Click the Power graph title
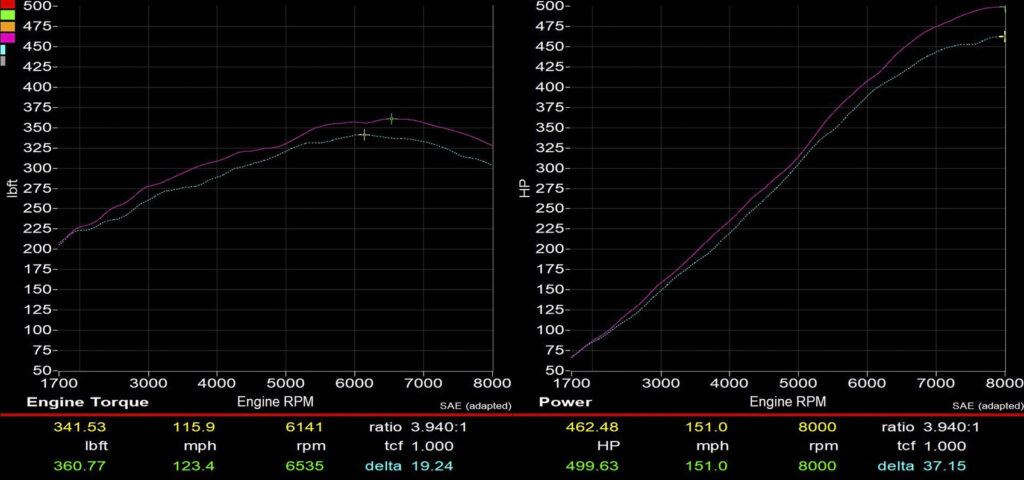1024x480 pixels. (567, 402)
